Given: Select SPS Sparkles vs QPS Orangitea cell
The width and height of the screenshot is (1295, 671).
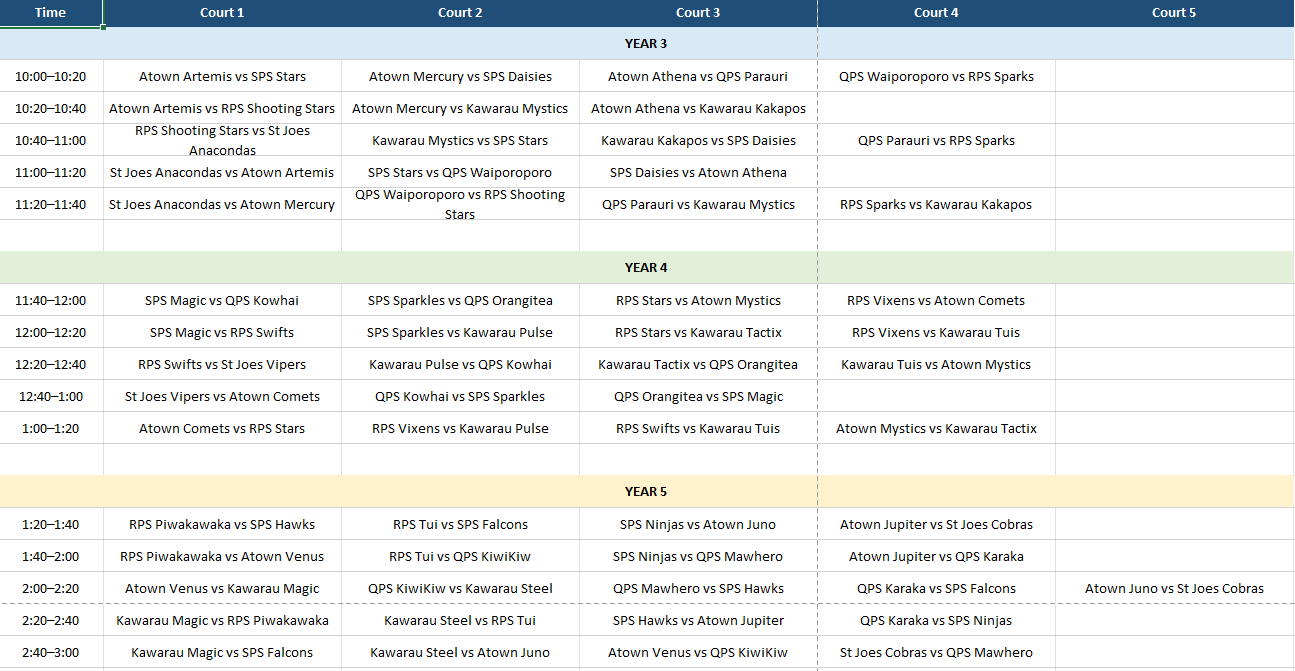Looking at the screenshot, I should pyautogui.click(x=460, y=301).
